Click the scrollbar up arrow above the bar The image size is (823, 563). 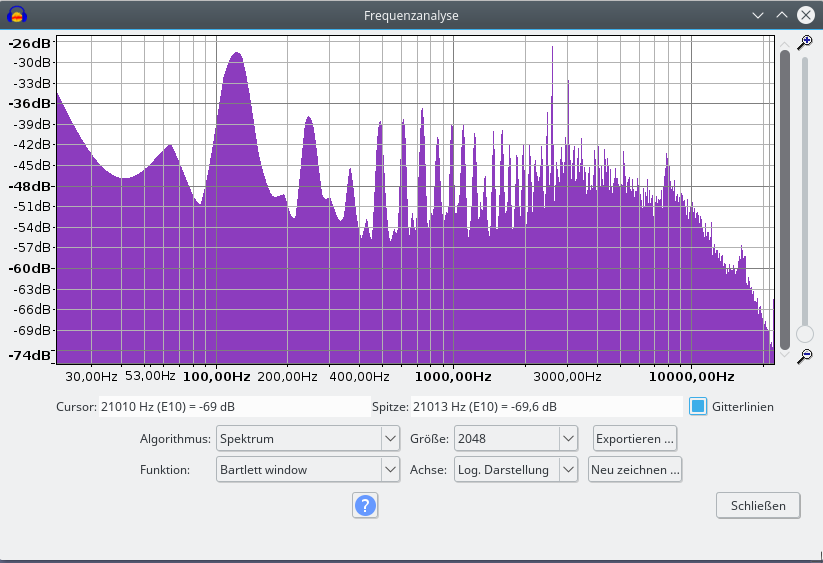tap(785, 44)
